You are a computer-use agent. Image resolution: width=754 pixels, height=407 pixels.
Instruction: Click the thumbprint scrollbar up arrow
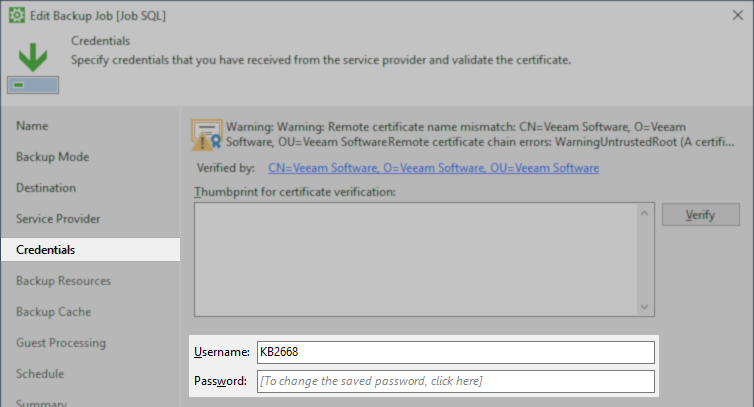[645, 213]
